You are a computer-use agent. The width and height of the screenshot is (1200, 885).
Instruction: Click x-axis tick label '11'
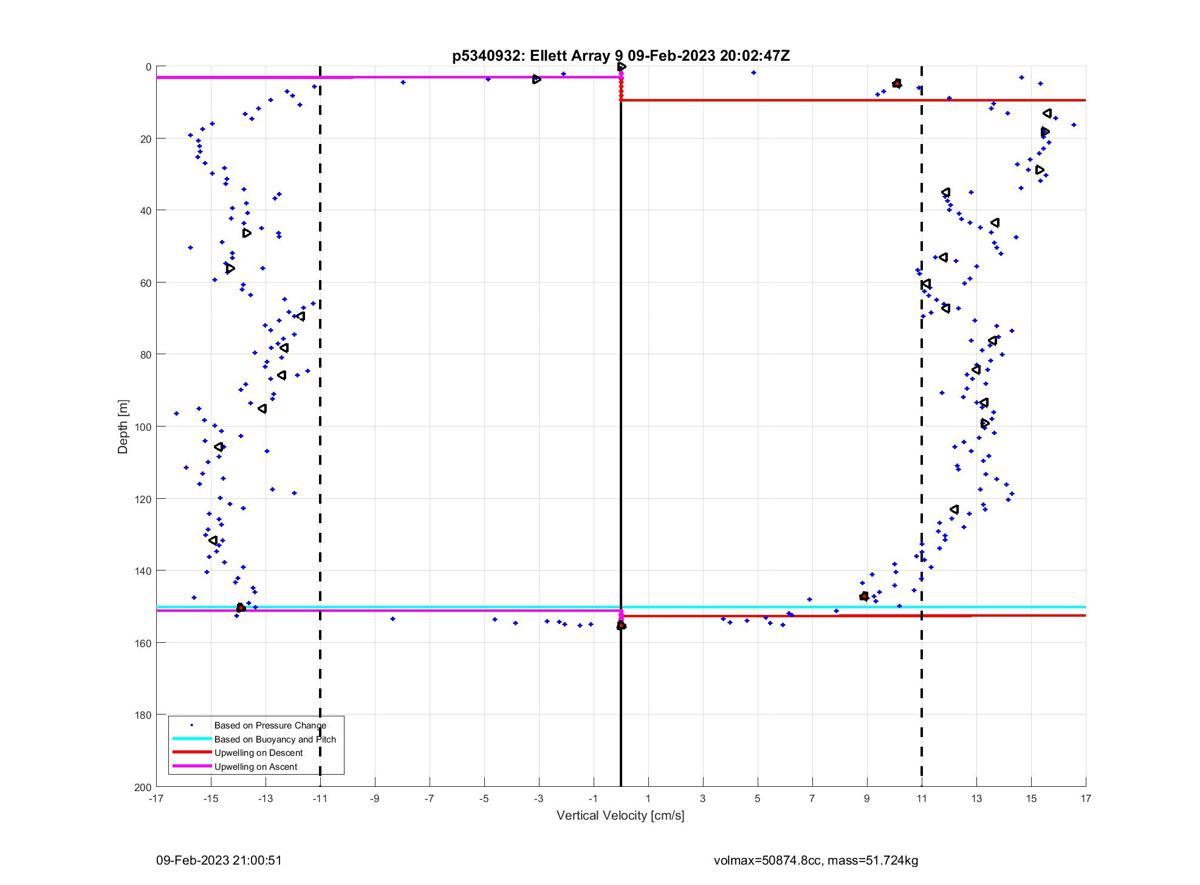coord(922,798)
